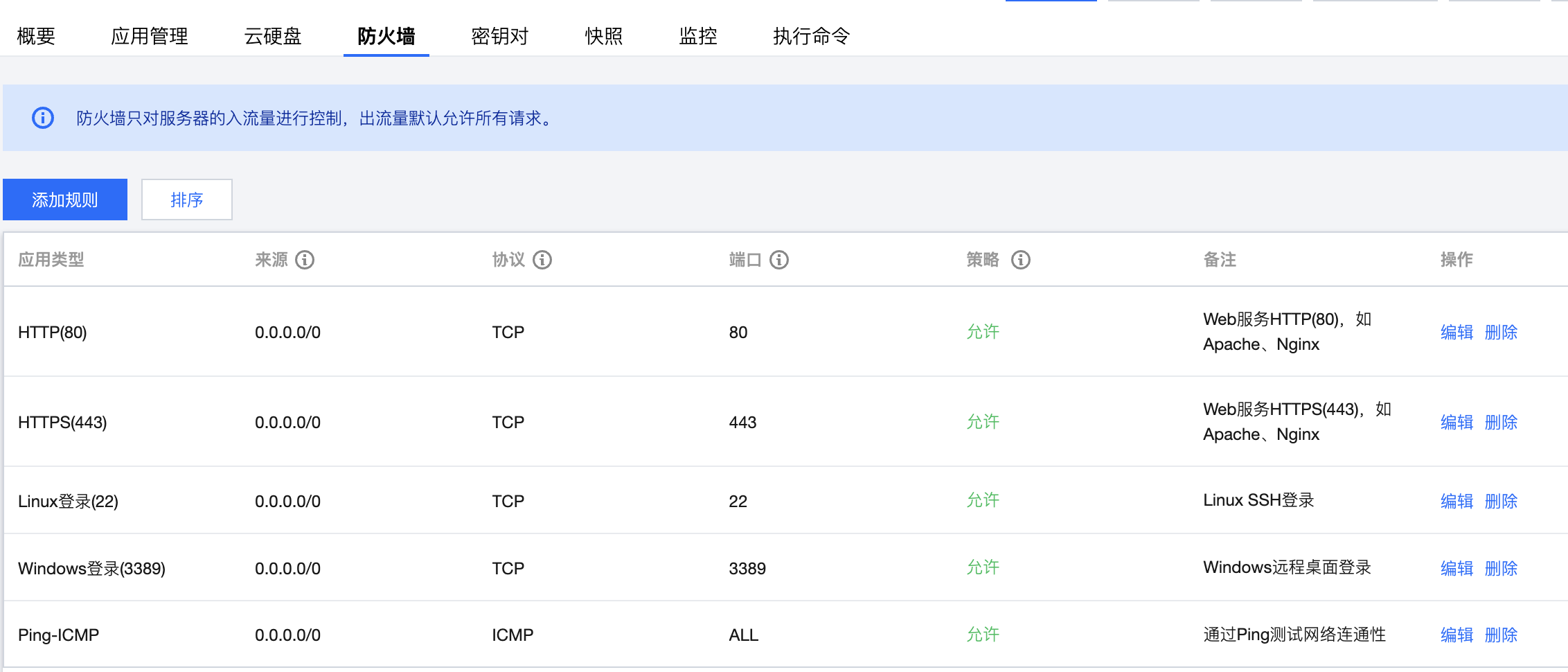This screenshot has width=1568, height=672.
Task: Switch to the 监控 tab
Action: pos(698,36)
